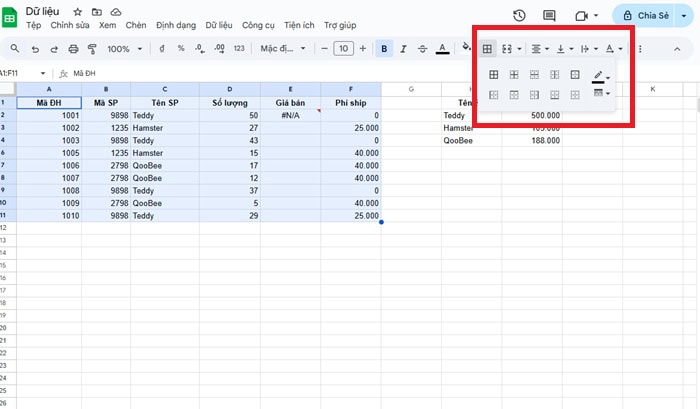
Task: Format as currency with đ icon
Action: click(x=162, y=48)
